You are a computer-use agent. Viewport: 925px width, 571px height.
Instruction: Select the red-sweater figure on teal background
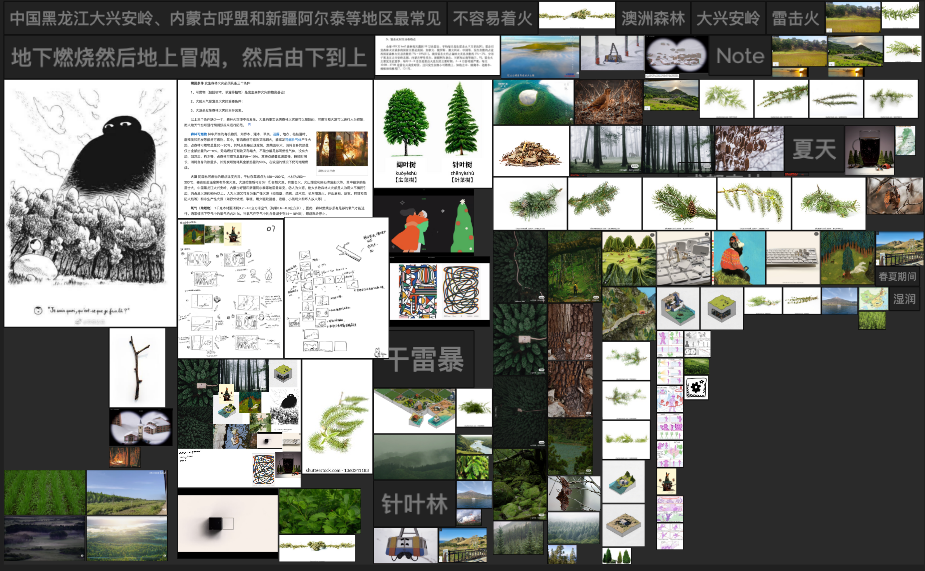tap(739, 258)
